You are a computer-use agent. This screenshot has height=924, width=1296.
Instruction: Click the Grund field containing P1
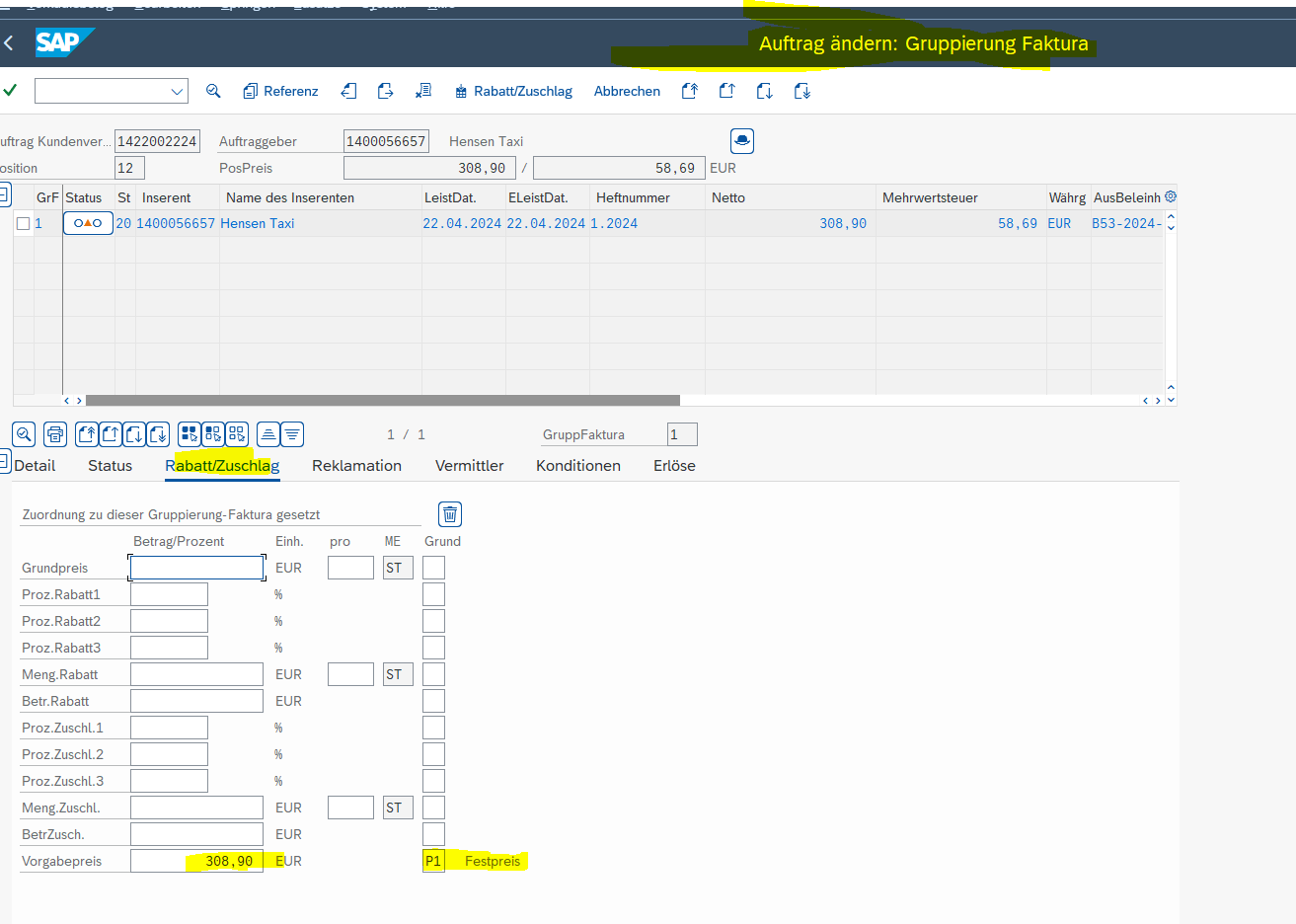coord(433,861)
